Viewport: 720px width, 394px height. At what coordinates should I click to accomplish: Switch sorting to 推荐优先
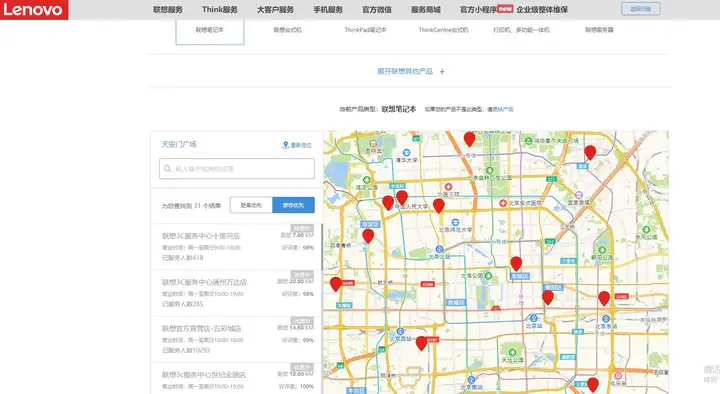pyautogui.click(x=293, y=205)
